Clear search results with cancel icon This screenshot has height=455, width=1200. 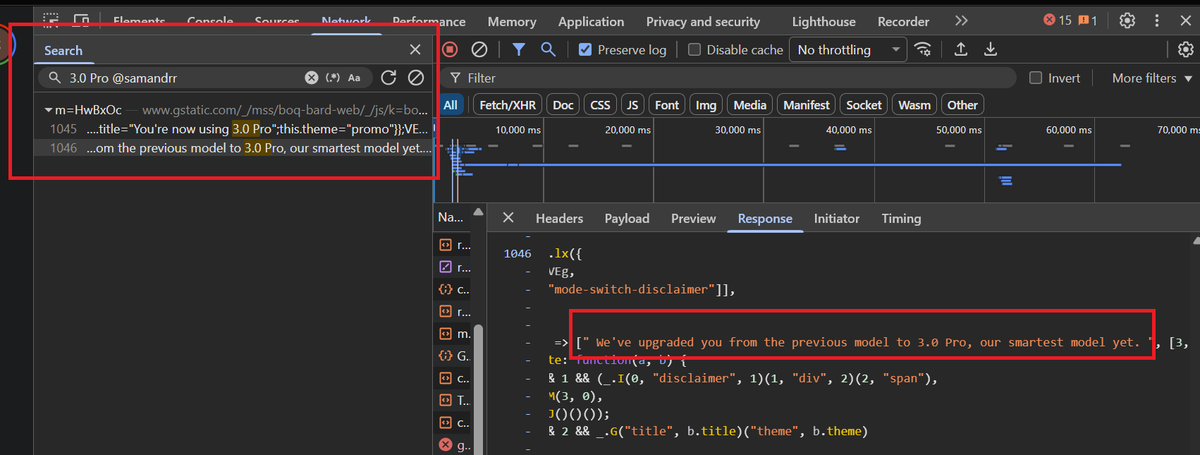(416, 77)
